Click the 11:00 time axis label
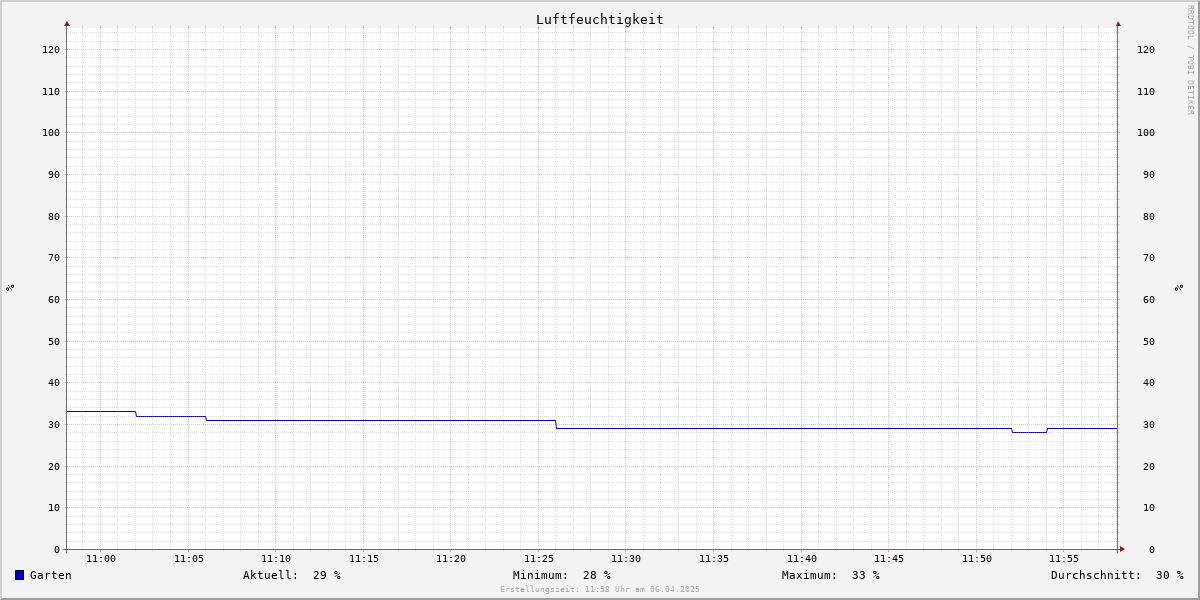Screen dimensions: 1200x600 tap(101, 559)
